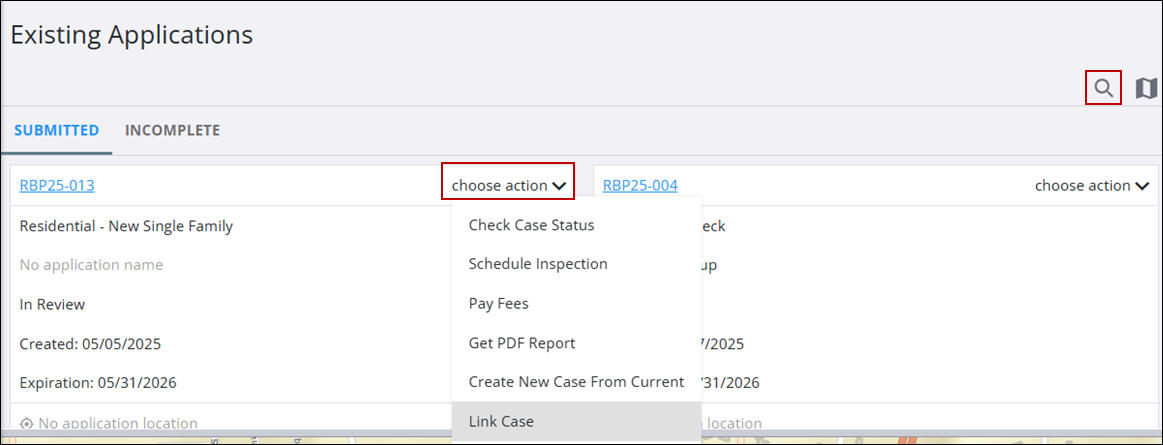Select Check Case Status menu option
The height and width of the screenshot is (445, 1163).
click(x=576, y=225)
